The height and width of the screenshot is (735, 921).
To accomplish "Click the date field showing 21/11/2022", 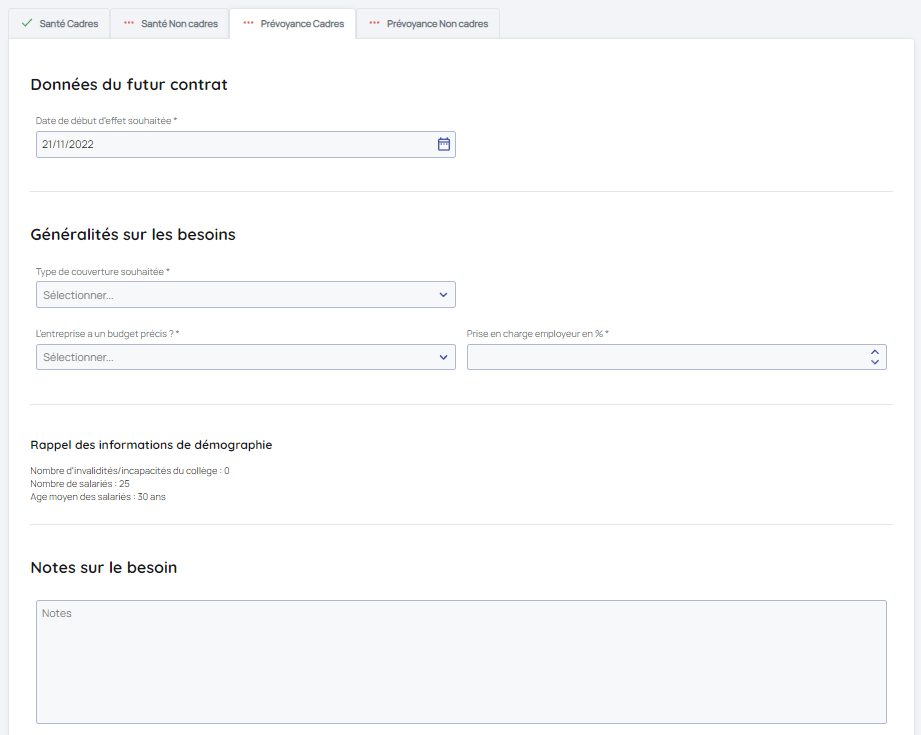I will coord(230,144).
